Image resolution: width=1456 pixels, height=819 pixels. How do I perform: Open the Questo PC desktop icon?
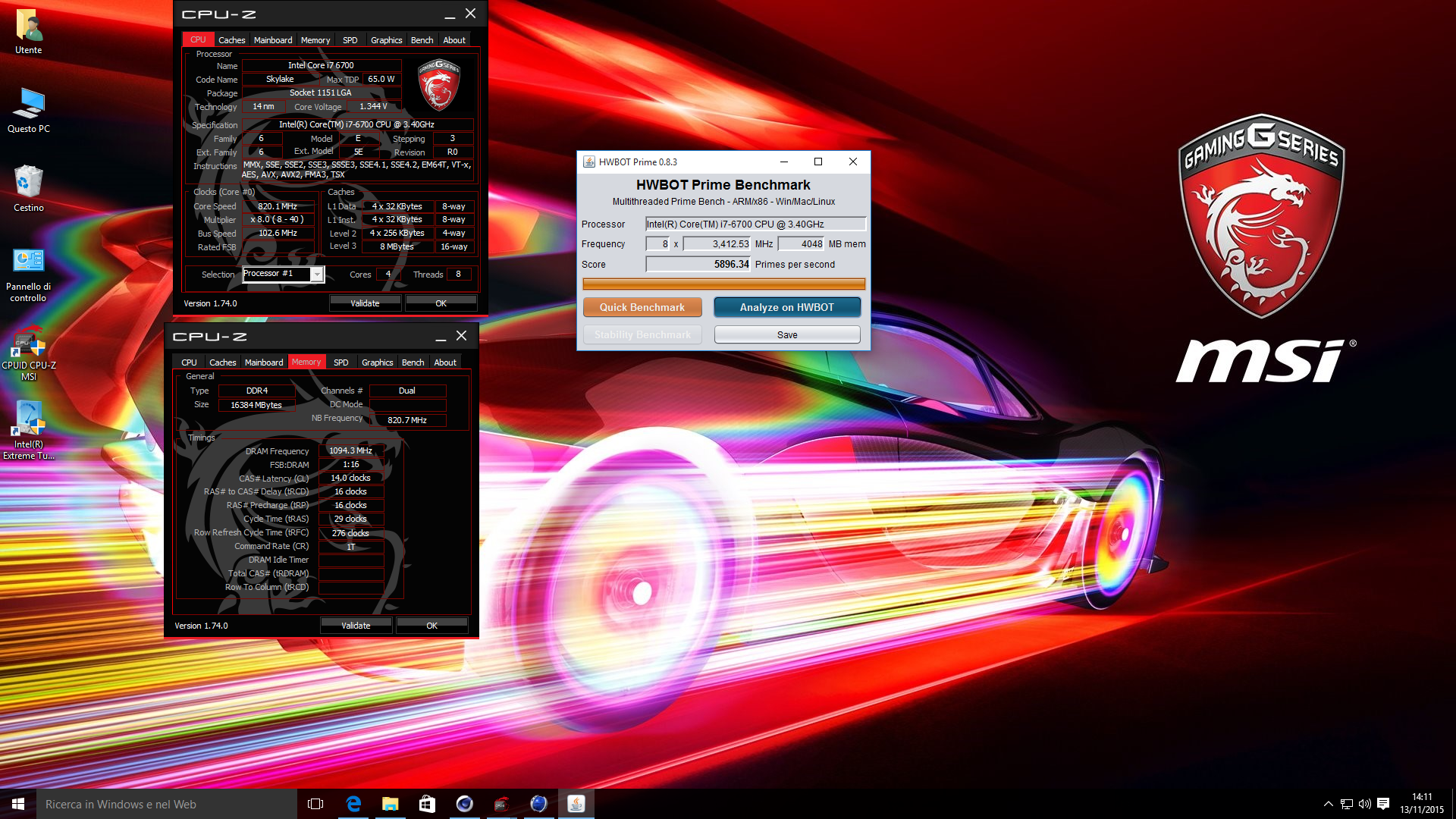click(29, 111)
